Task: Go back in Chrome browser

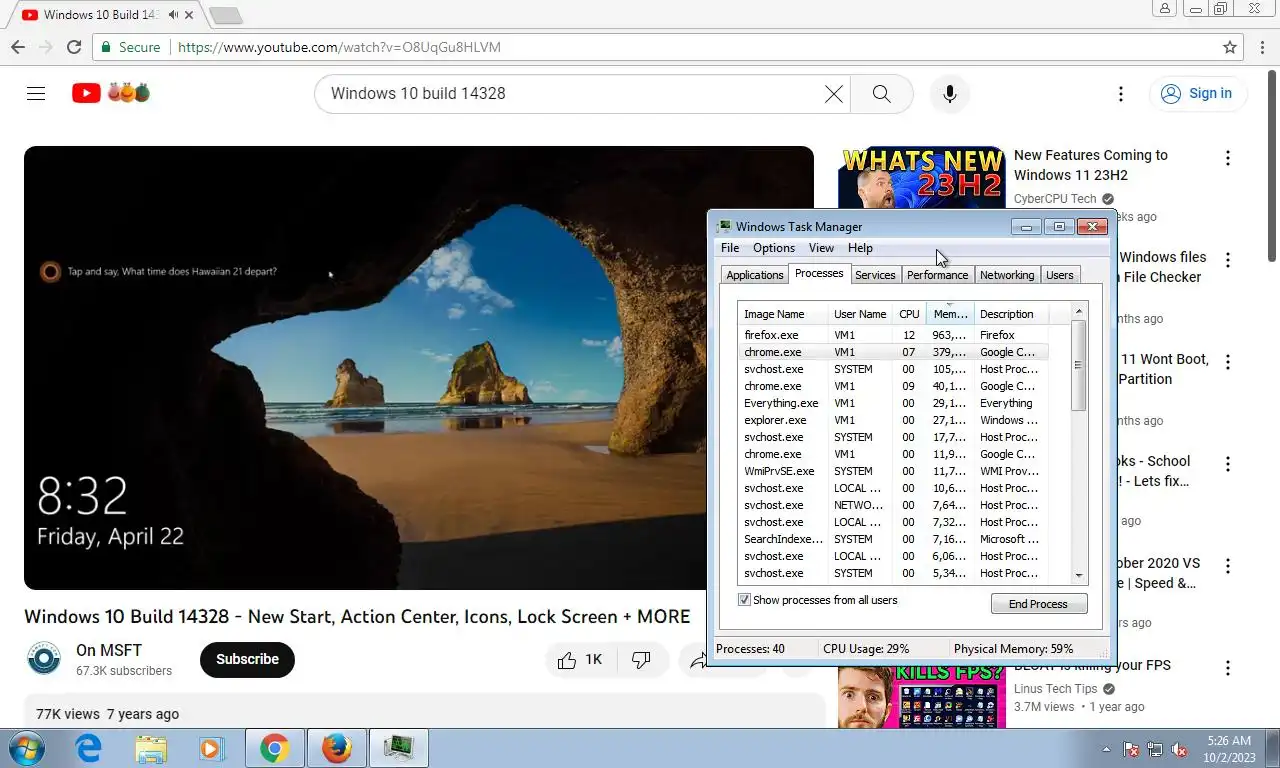Action: click(18, 47)
